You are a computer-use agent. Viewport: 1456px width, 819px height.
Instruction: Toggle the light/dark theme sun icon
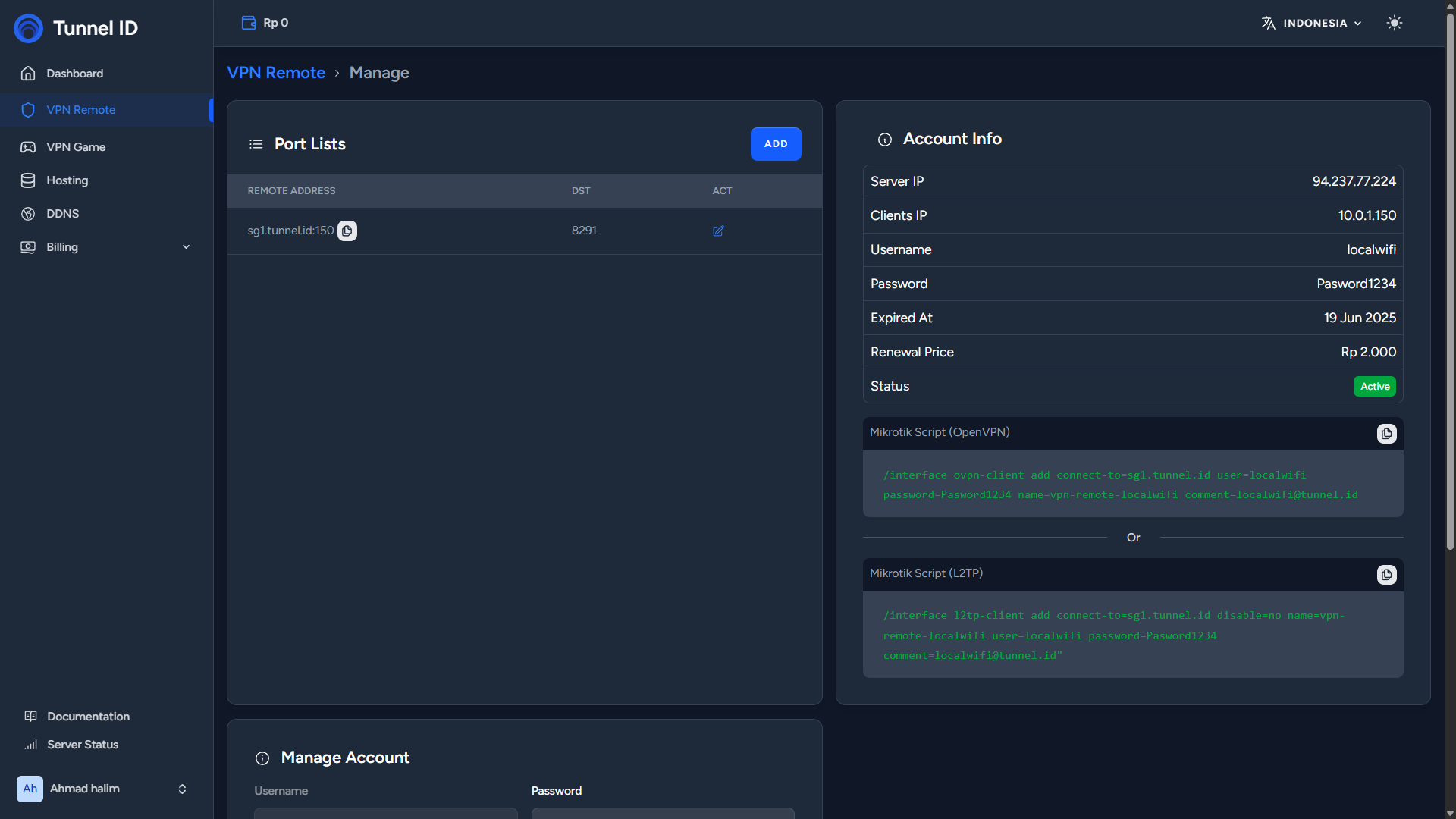tap(1394, 23)
